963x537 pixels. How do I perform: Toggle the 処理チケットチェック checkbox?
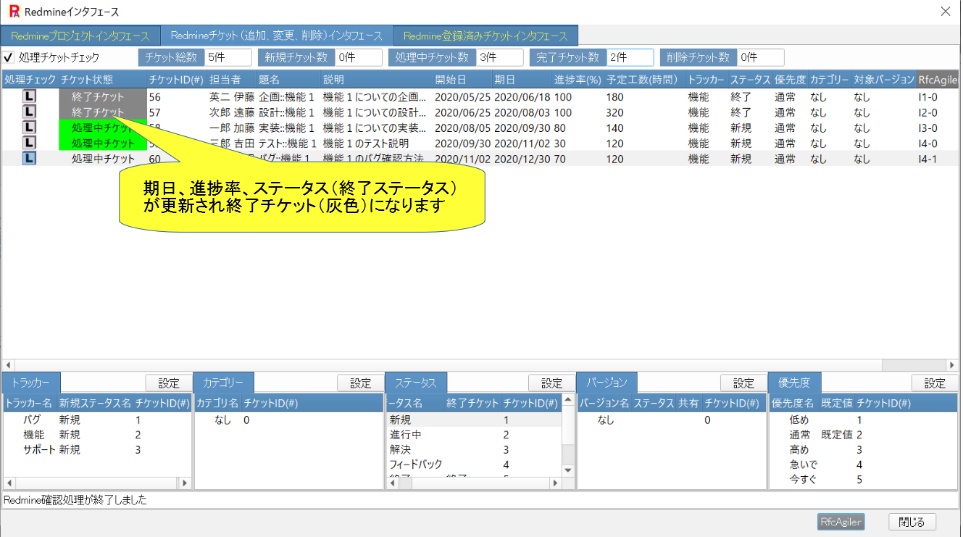tap(9, 58)
